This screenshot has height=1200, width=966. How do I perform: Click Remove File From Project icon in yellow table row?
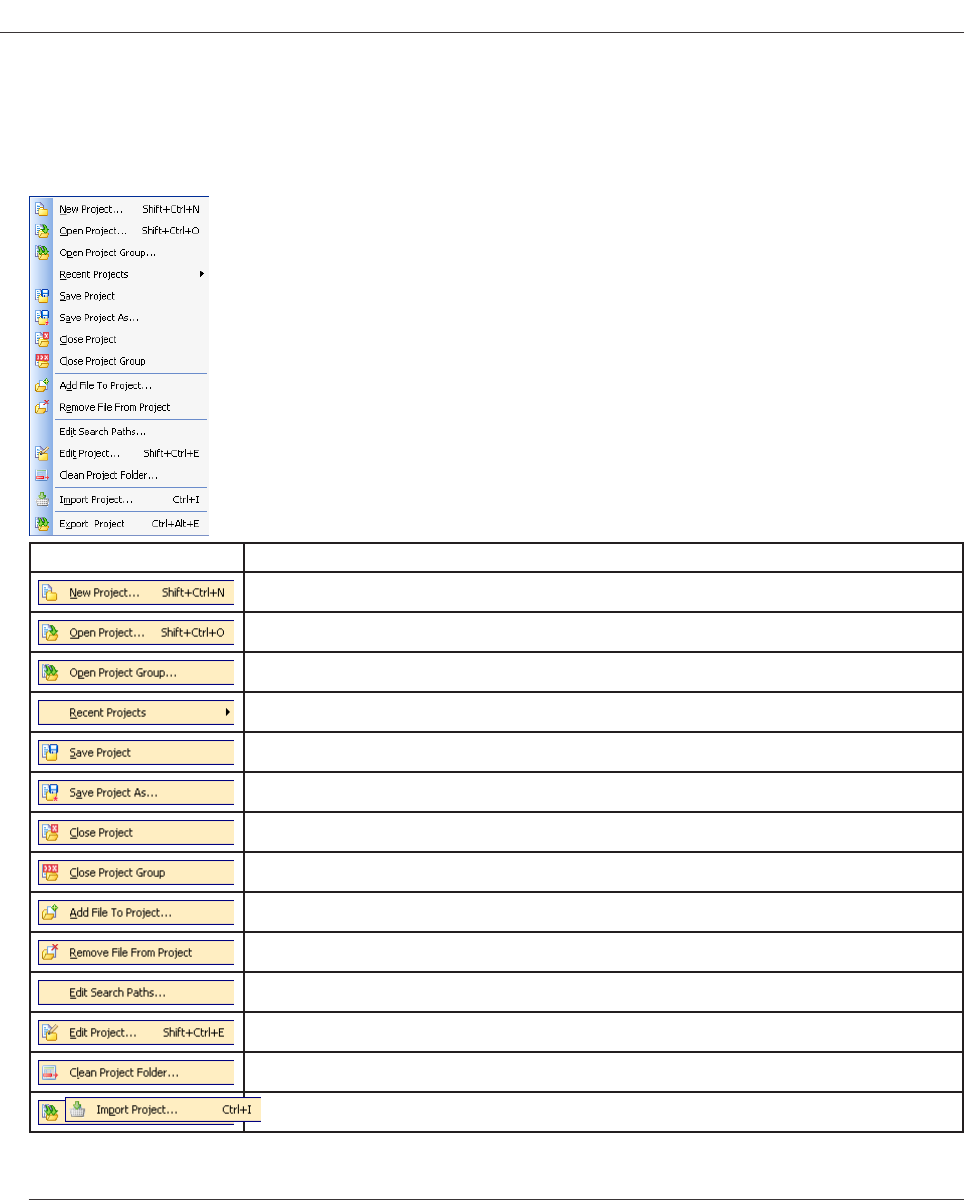49,953
